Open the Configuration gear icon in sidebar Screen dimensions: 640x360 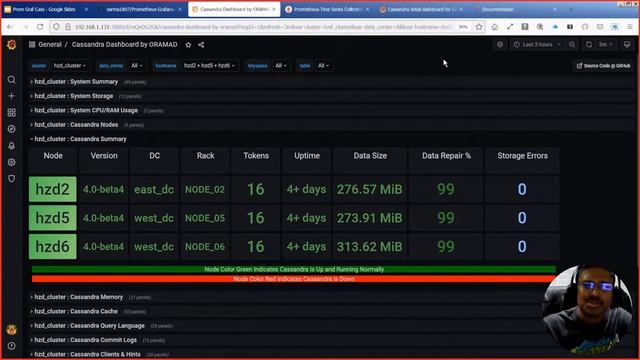coord(11,162)
